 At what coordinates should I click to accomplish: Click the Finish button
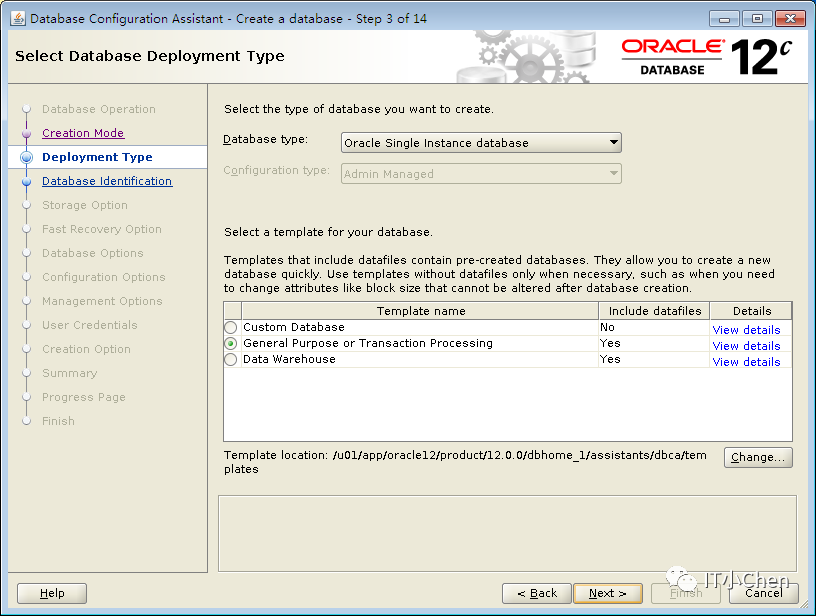coord(686,593)
